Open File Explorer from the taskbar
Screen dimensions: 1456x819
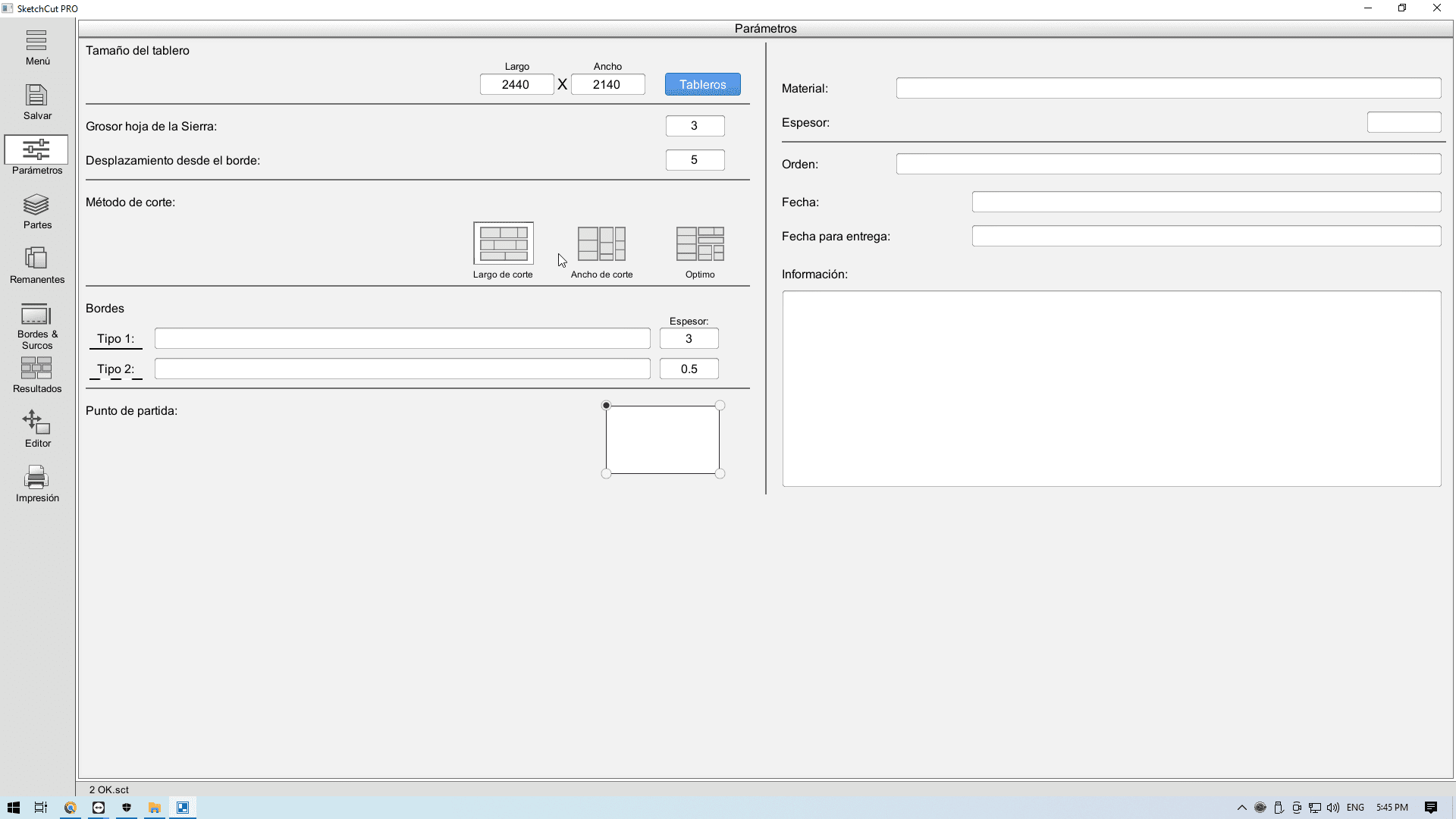[154, 808]
